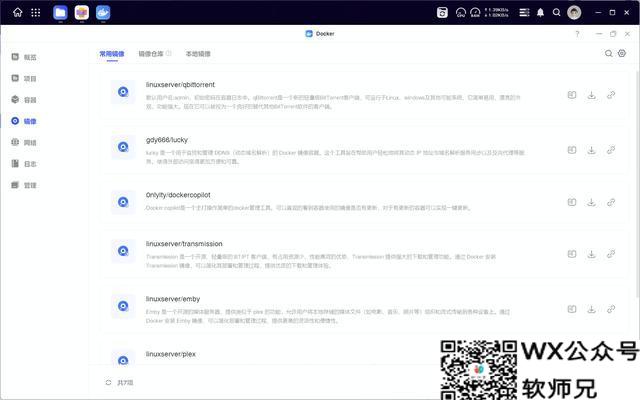Switch to the 镜像仓库 tab
This screenshot has width=640, height=400.
[x=151, y=54]
